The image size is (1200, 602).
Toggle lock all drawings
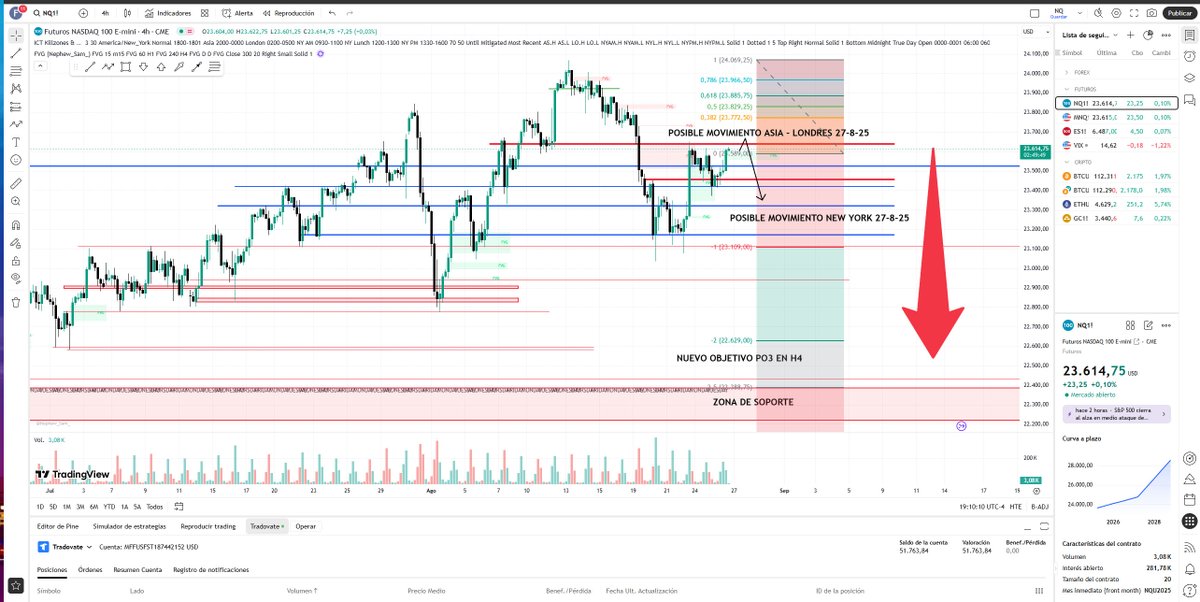[x=16, y=261]
